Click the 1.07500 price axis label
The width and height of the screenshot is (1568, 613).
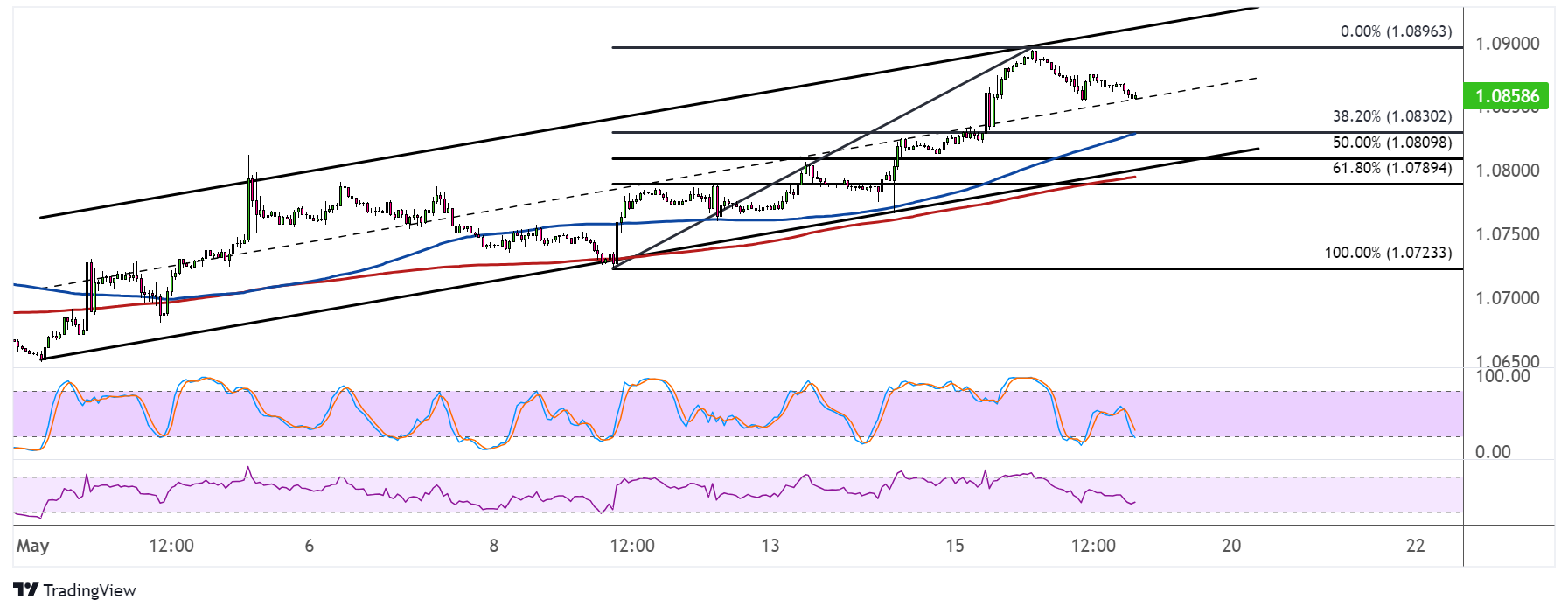click(x=1507, y=234)
